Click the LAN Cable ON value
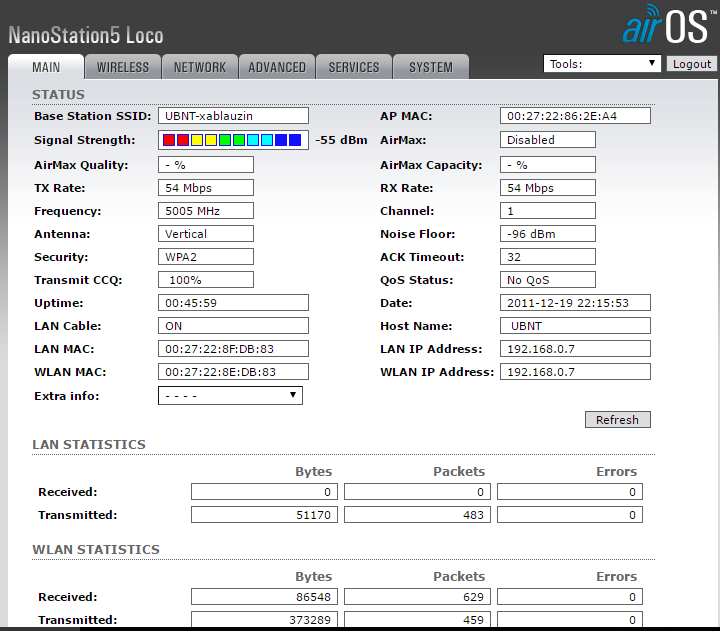Image resolution: width=720 pixels, height=631 pixels. (x=233, y=326)
